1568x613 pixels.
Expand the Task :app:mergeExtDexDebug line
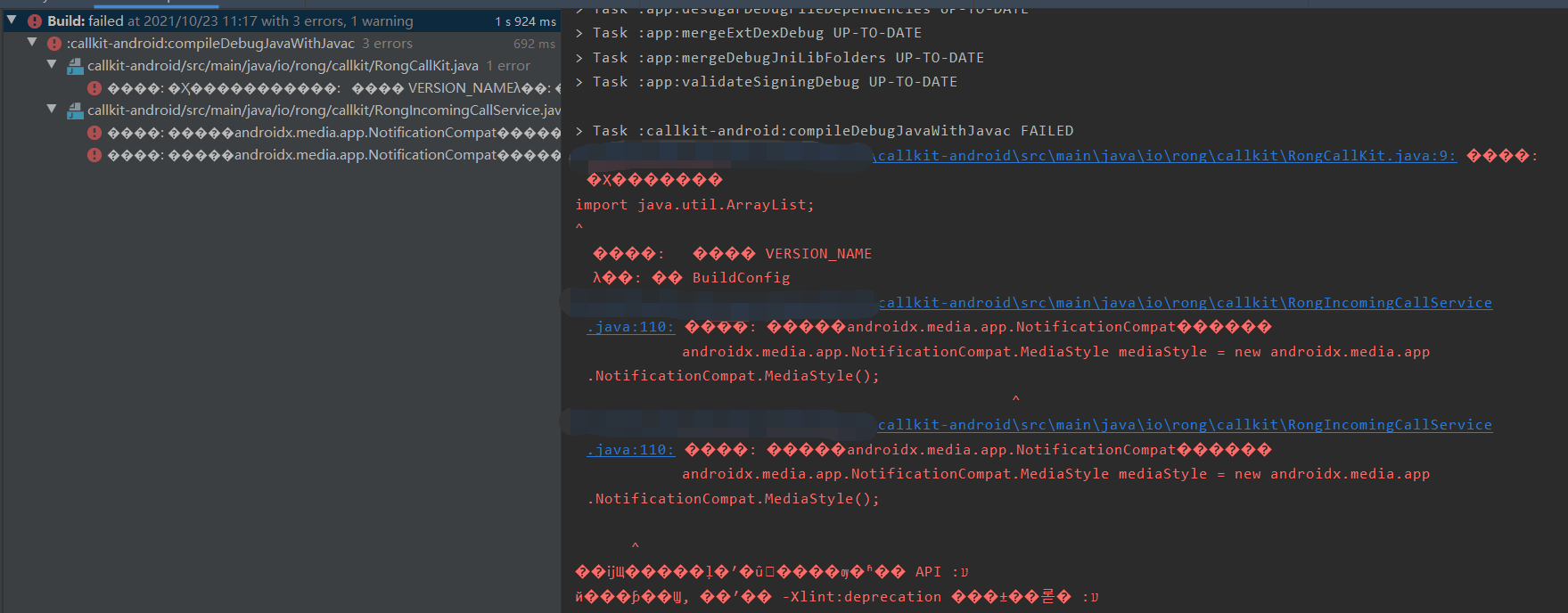[579, 33]
